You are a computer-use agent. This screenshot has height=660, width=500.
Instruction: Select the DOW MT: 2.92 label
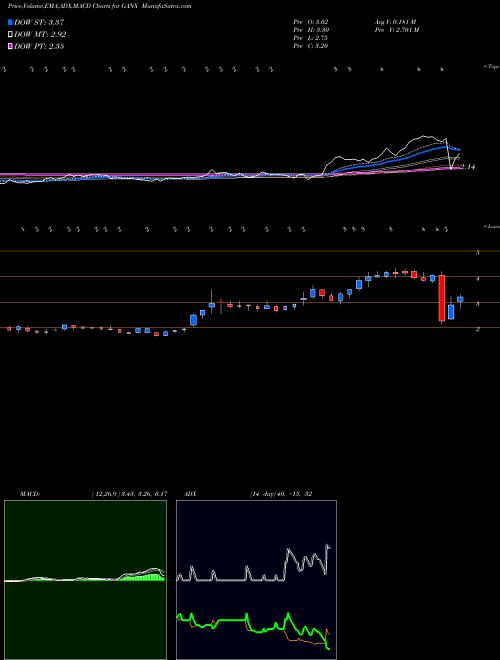(40, 35)
